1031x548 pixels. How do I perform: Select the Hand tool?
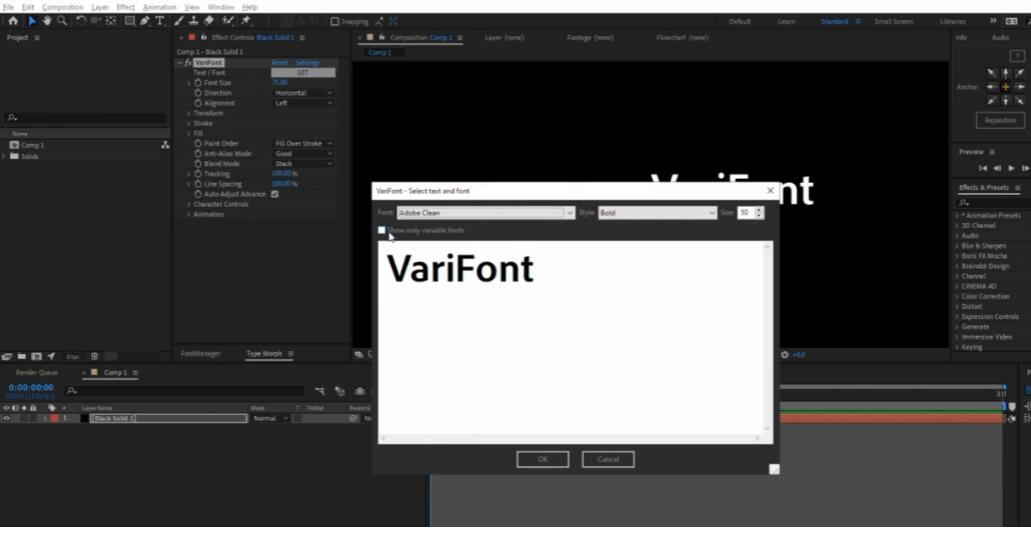(47, 21)
